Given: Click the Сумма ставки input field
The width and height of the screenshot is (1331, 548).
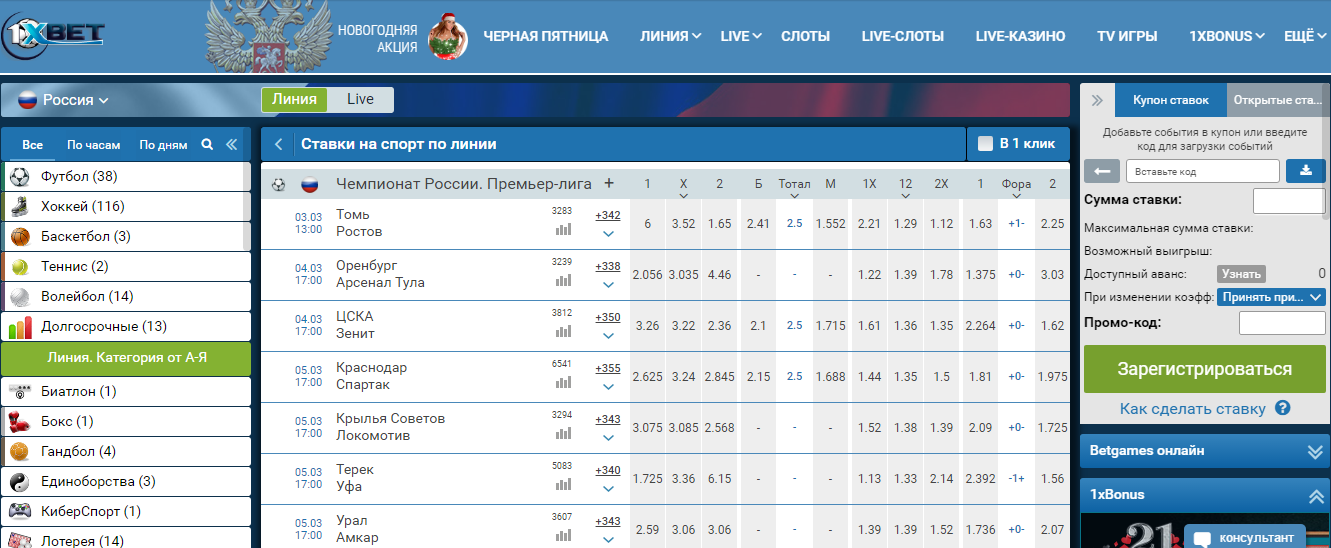Looking at the screenshot, I should [1289, 201].
